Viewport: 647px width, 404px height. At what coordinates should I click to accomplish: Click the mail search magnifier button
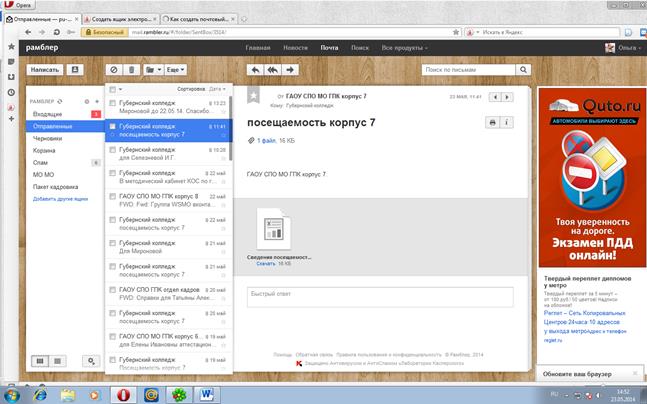(523, 70)
